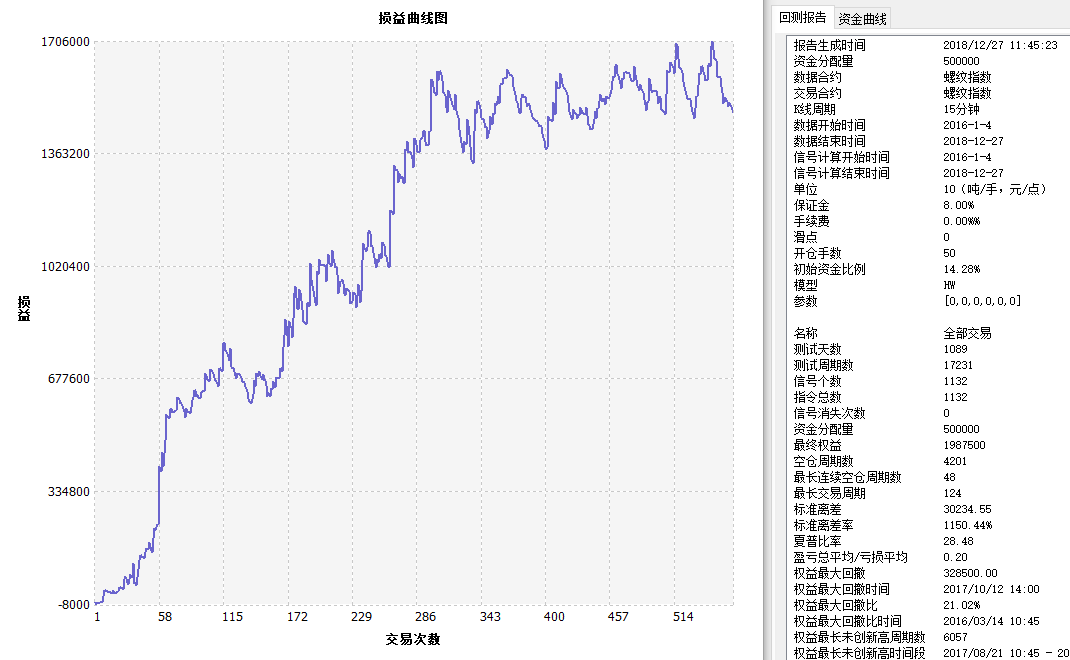Click the 交易次数 x-axis label
1070x660 pixels.
413,639
